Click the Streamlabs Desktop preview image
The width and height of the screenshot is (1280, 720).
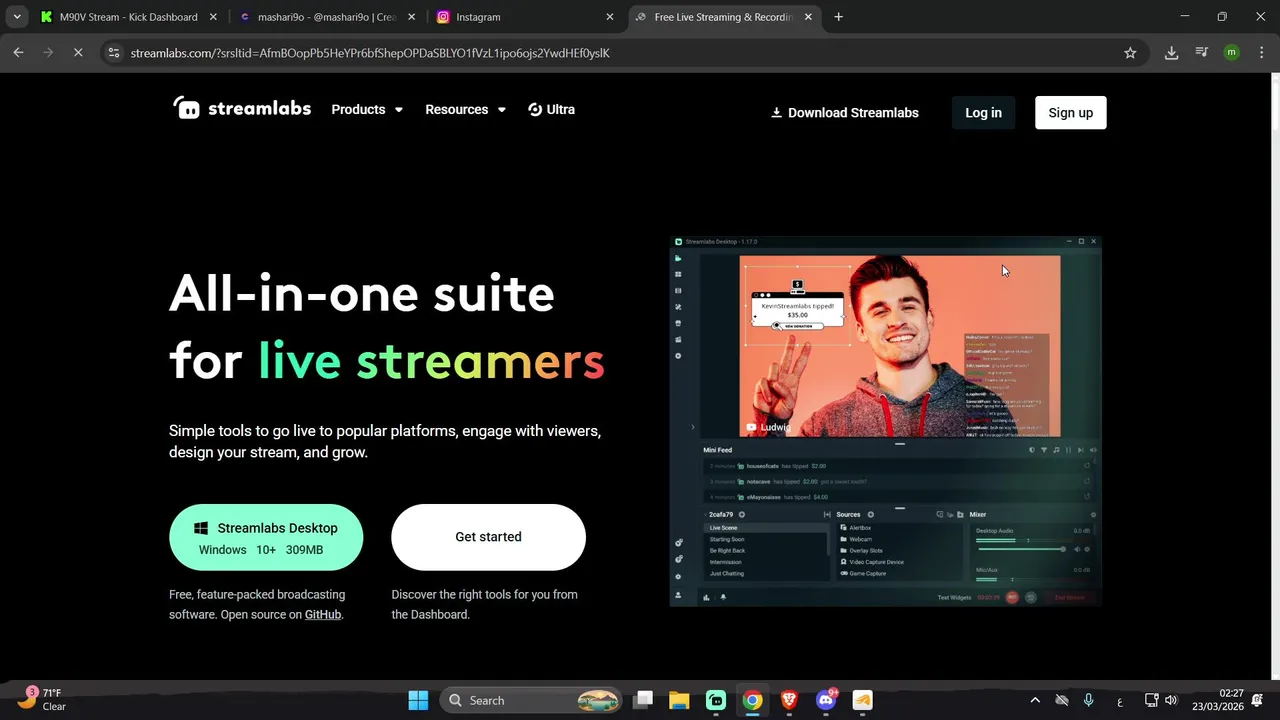(x=886, y=421)
